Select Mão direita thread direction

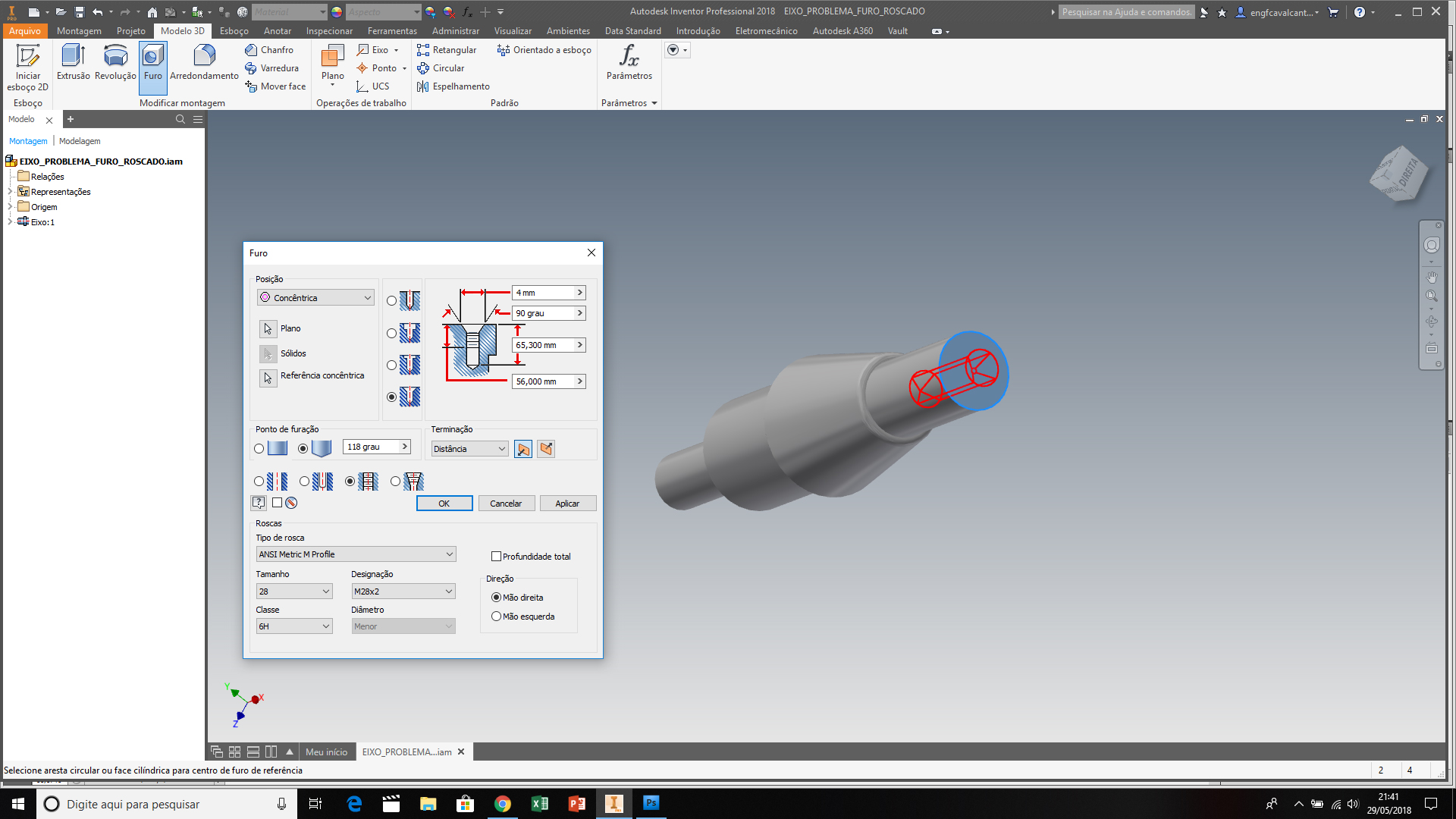point(497,598)
